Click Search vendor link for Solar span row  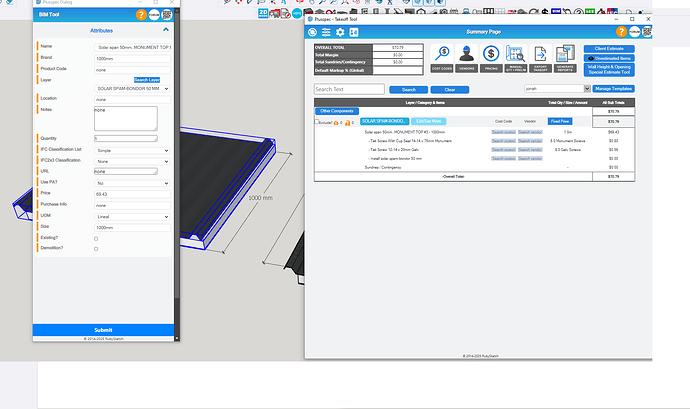point(530,132)
